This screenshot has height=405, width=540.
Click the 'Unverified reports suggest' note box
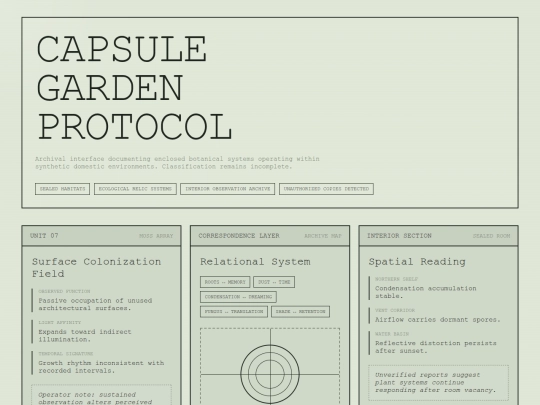click(x=438, y=383)
